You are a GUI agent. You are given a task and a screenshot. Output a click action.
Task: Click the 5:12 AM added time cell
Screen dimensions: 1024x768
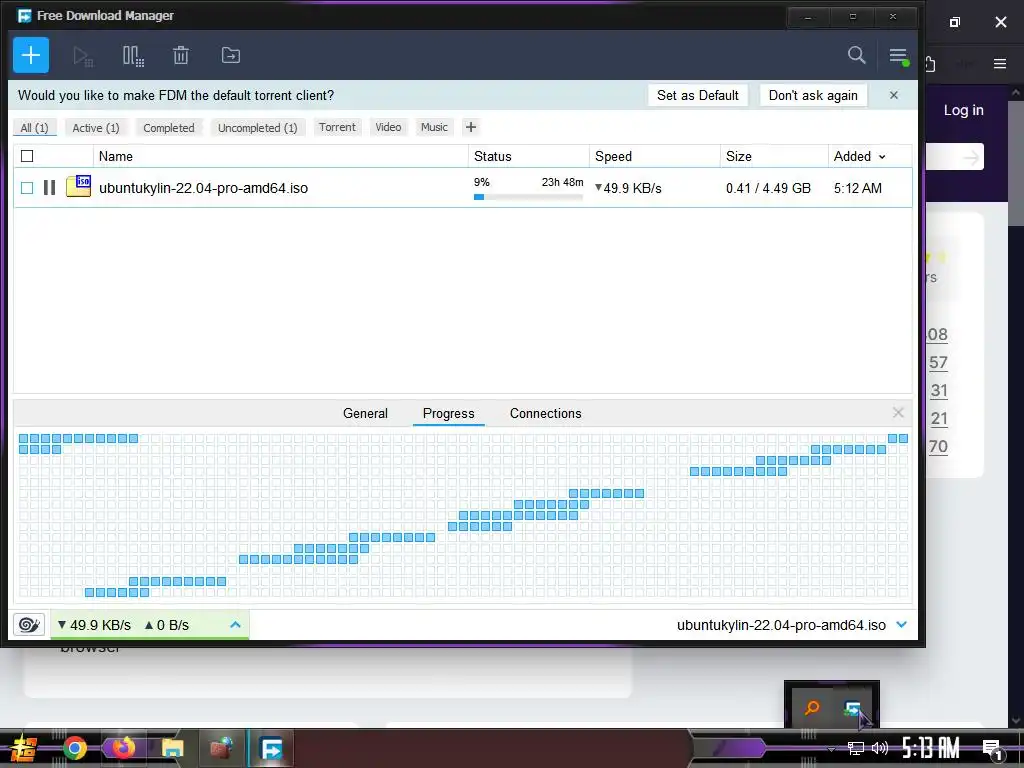point(857,188)
